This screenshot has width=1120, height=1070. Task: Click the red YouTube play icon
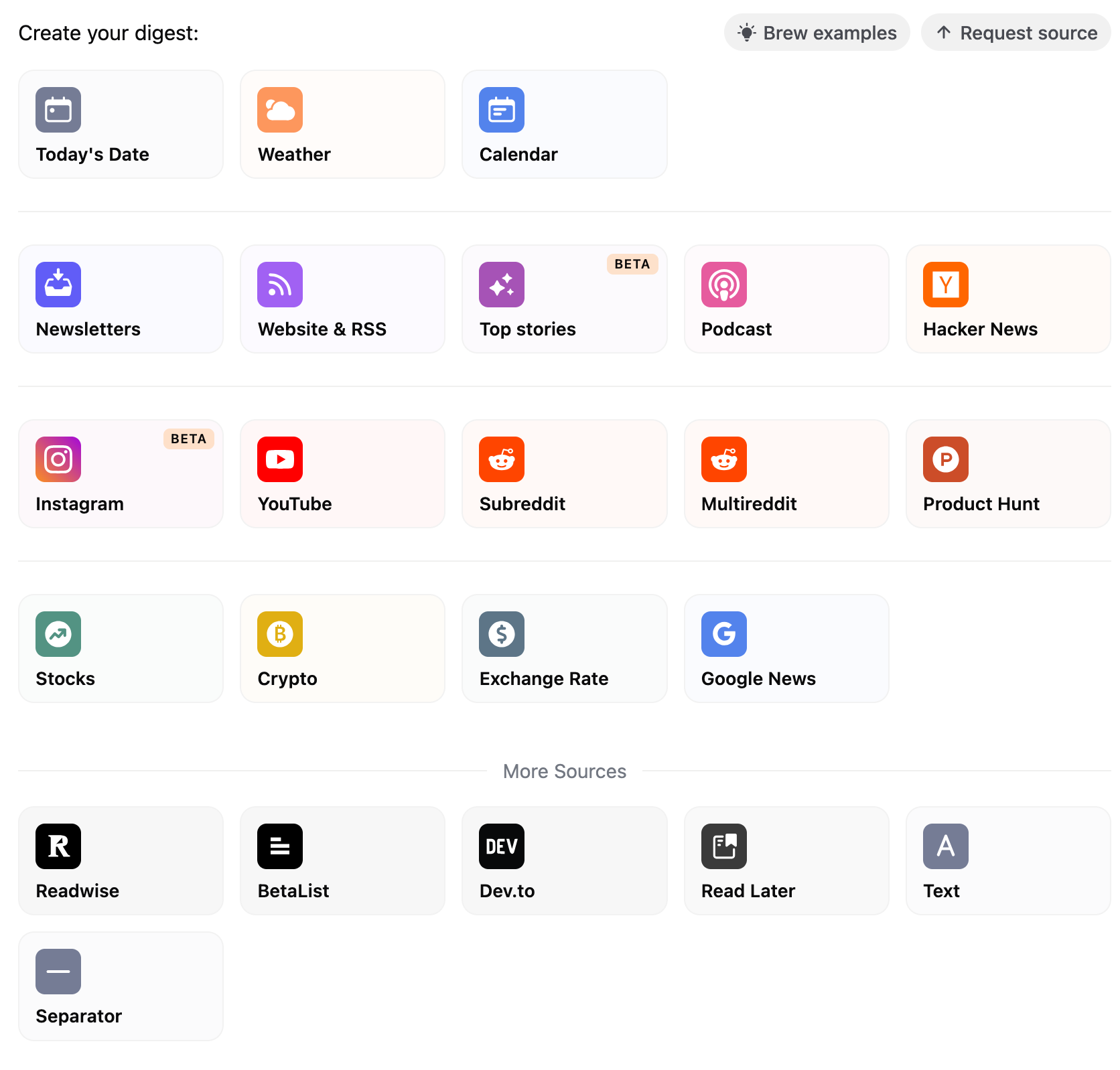click(280, 459)
